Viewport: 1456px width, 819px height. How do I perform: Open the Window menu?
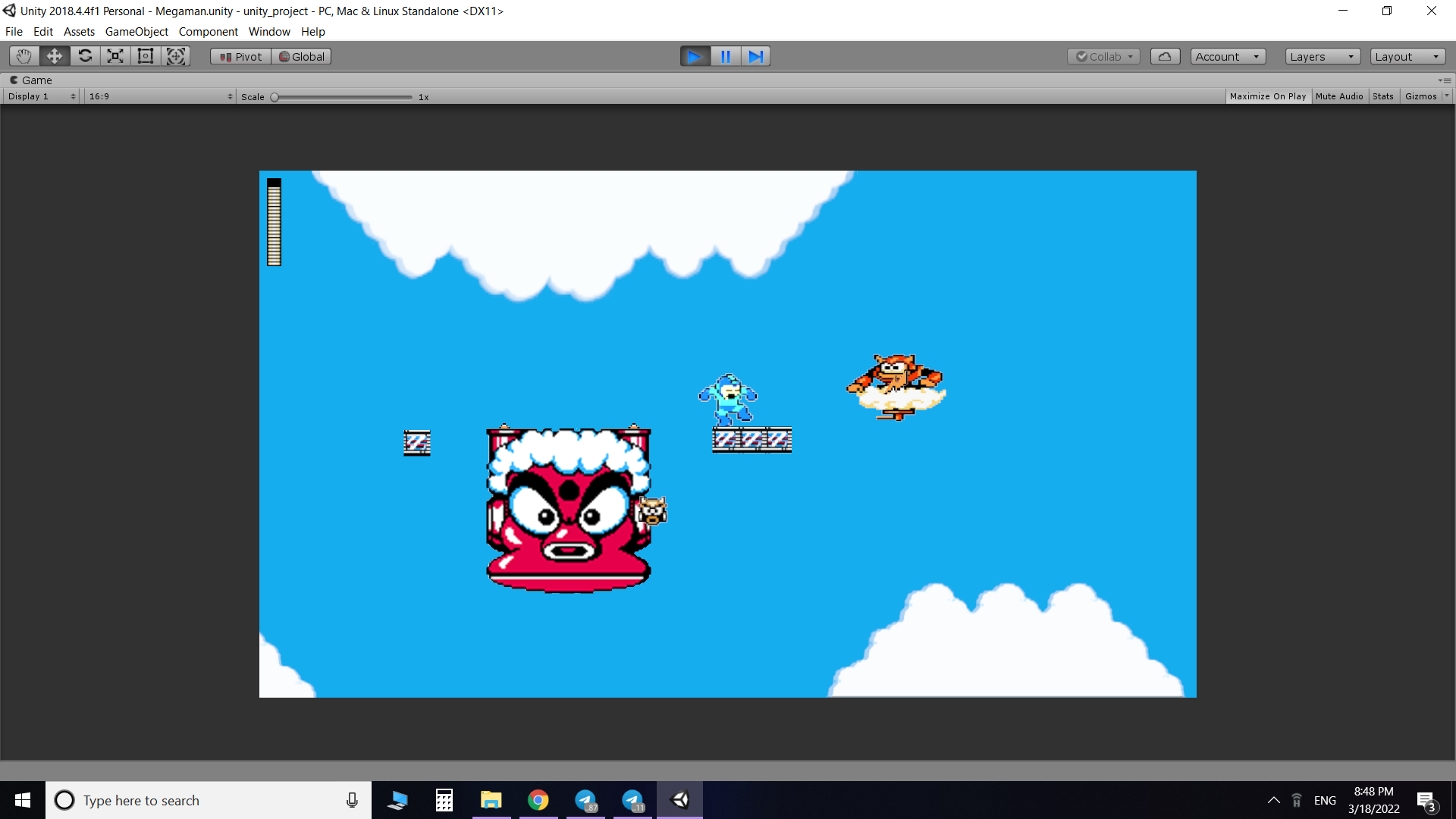pyautogui.click(x=269, y=32)
